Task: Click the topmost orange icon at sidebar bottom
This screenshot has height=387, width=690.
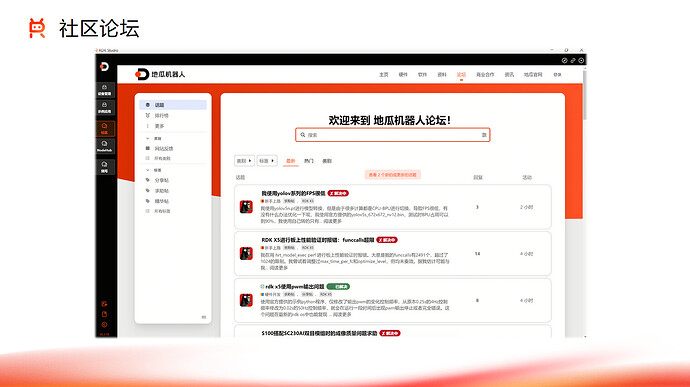Action: pos(104,304)
